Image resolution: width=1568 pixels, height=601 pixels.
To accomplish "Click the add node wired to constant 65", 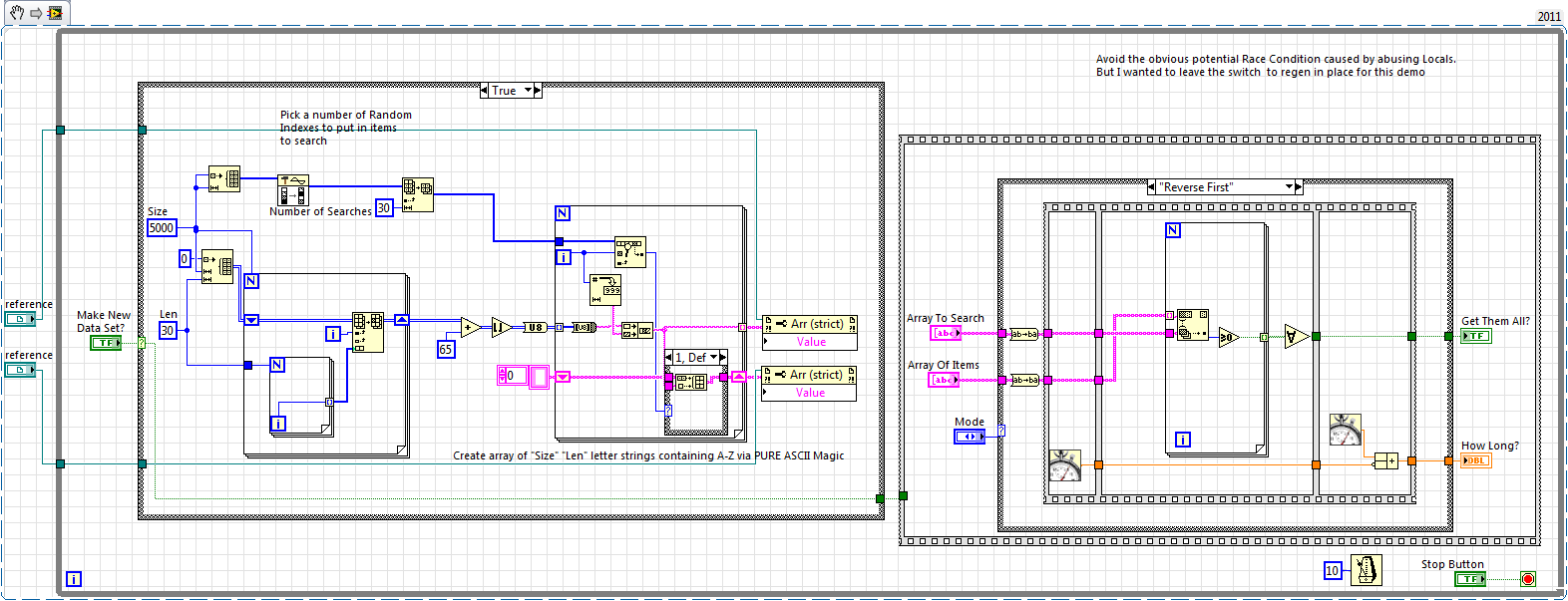I will point(470,327).
